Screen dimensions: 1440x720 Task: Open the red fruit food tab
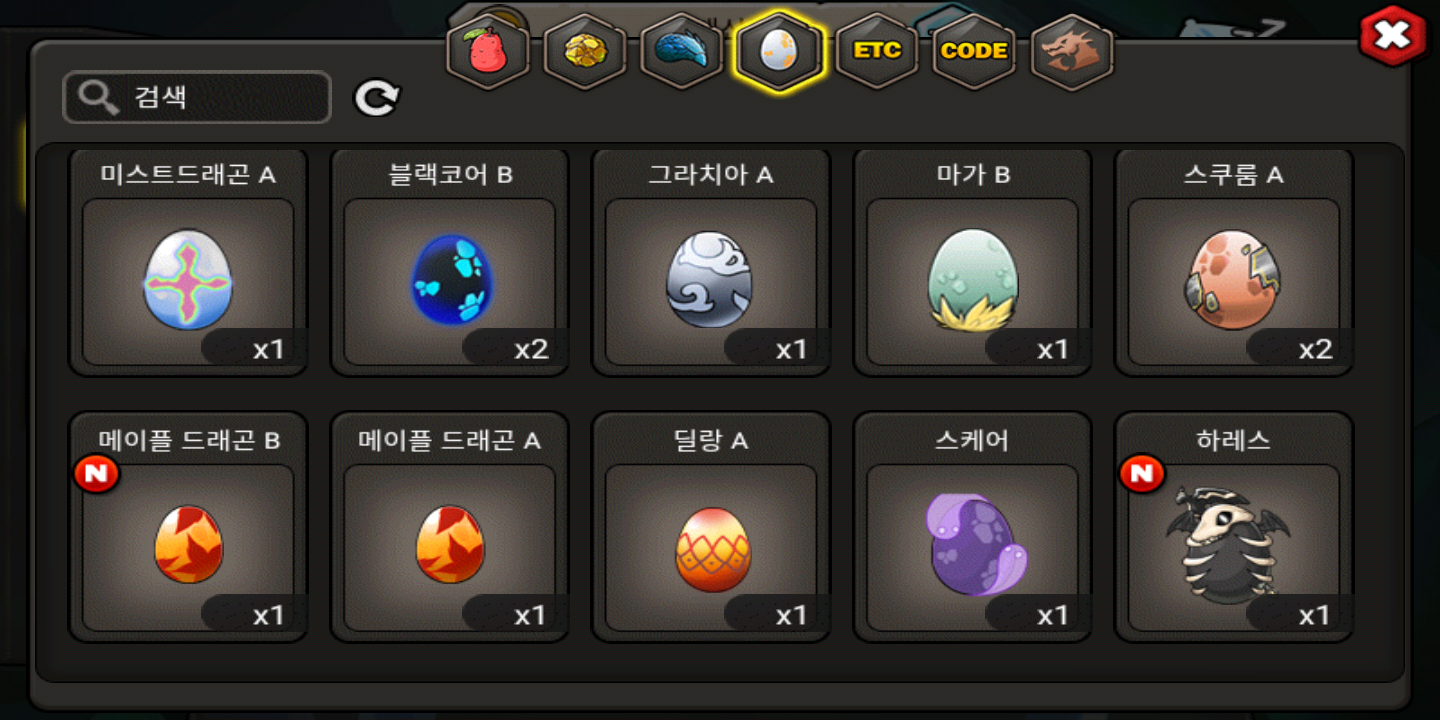pos(488,51)
